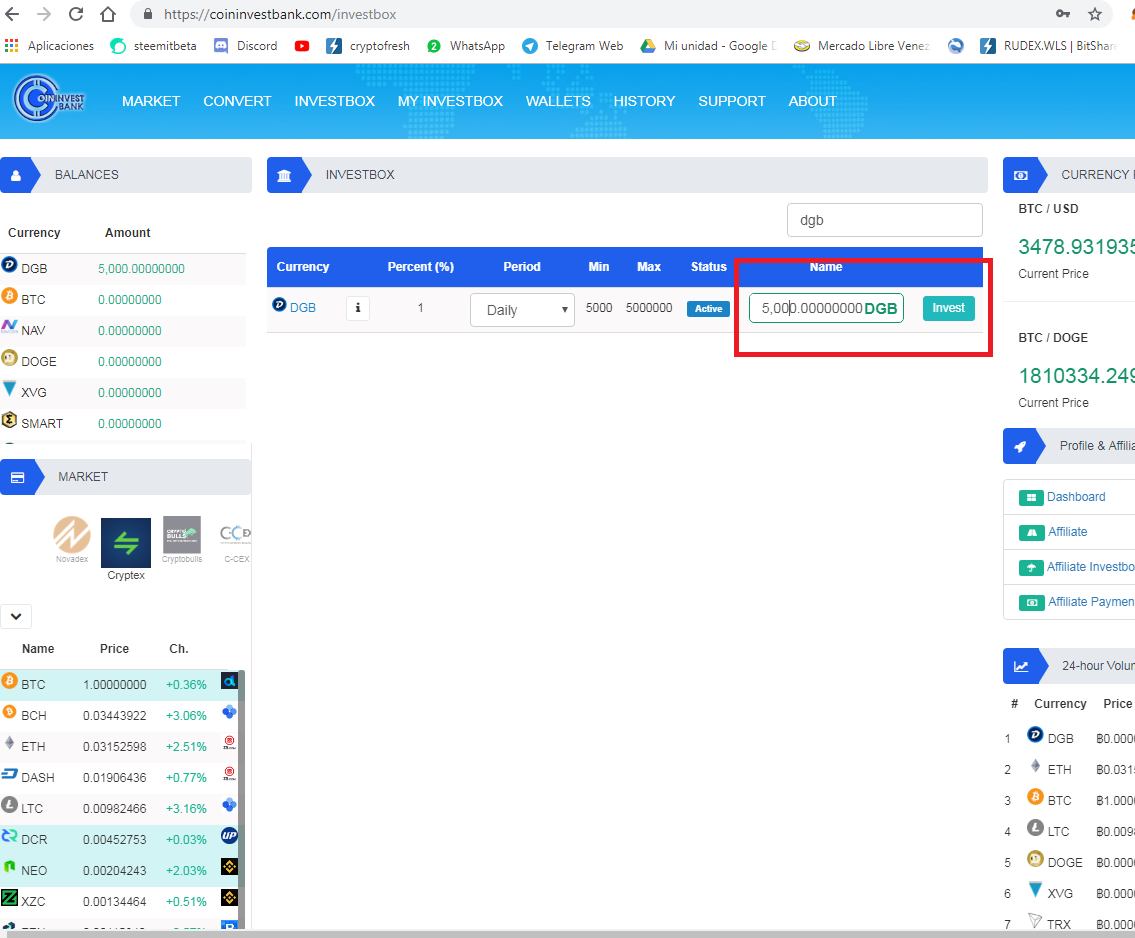1135x938 pixels.
Task: Click DGB info button in investbox row
Action: 358,308
